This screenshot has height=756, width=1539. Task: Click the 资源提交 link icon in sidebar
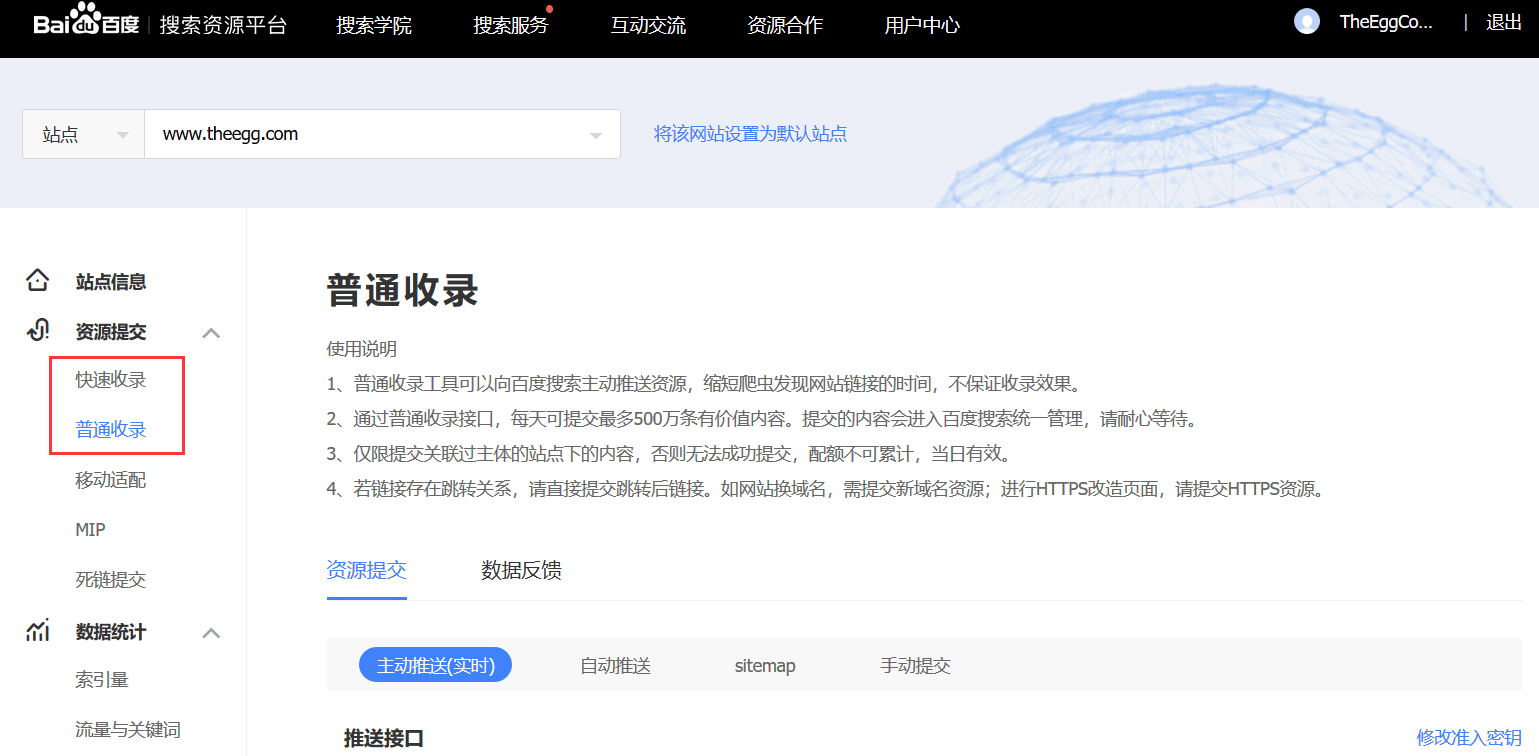pyautogui.click(x=37, y=331)
